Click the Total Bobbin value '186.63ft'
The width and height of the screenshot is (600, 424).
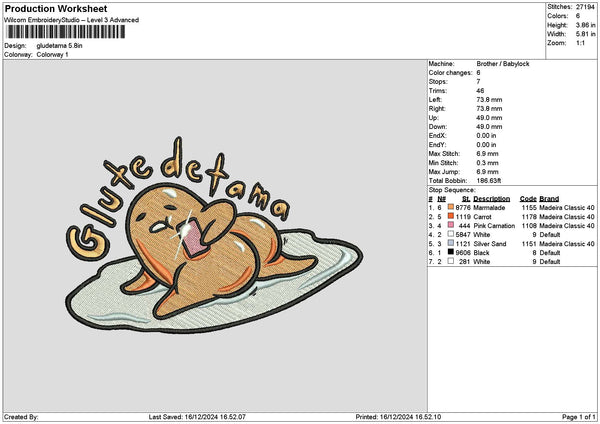(489, 181)
